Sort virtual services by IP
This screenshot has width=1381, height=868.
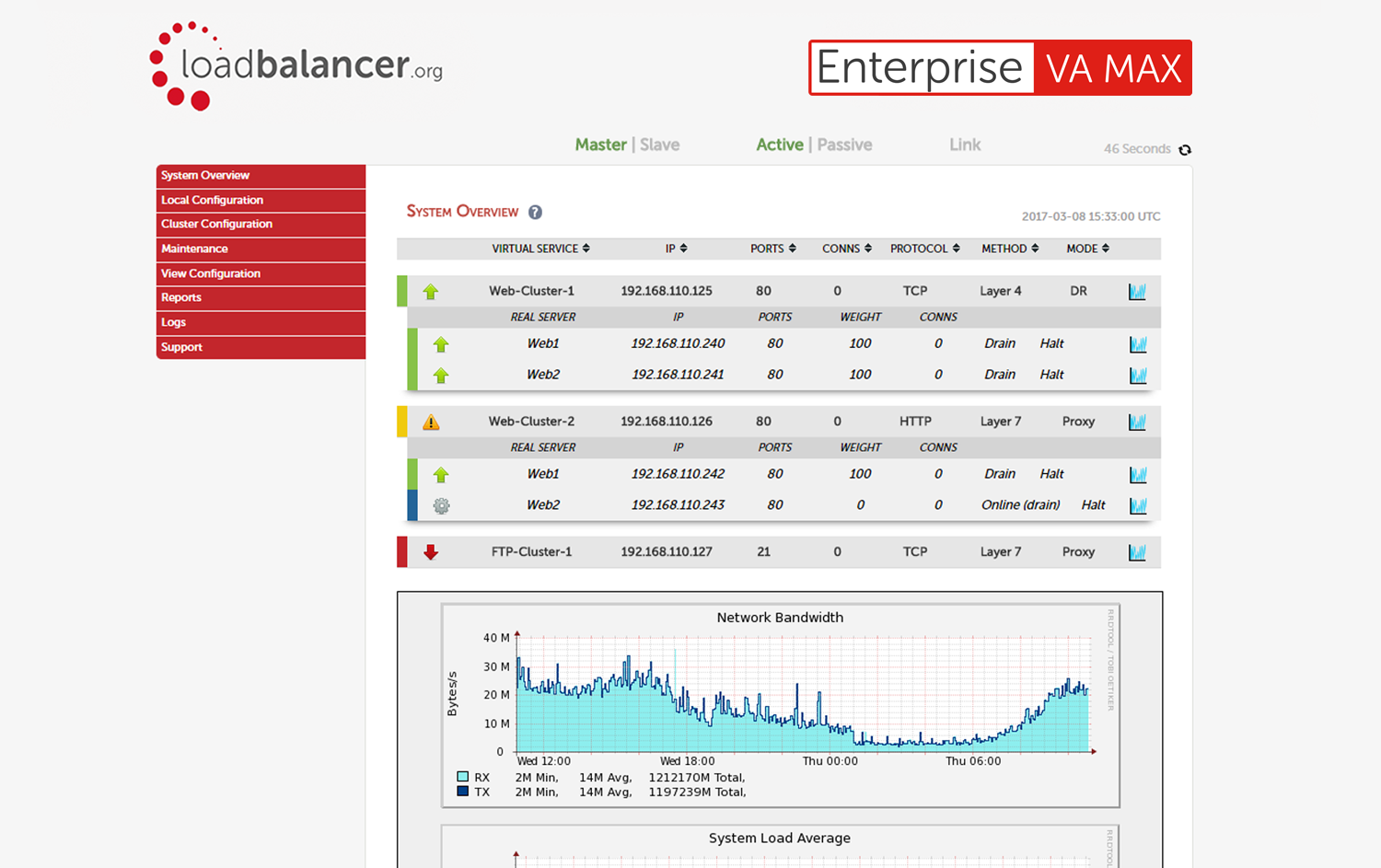[x=676, y=248]
